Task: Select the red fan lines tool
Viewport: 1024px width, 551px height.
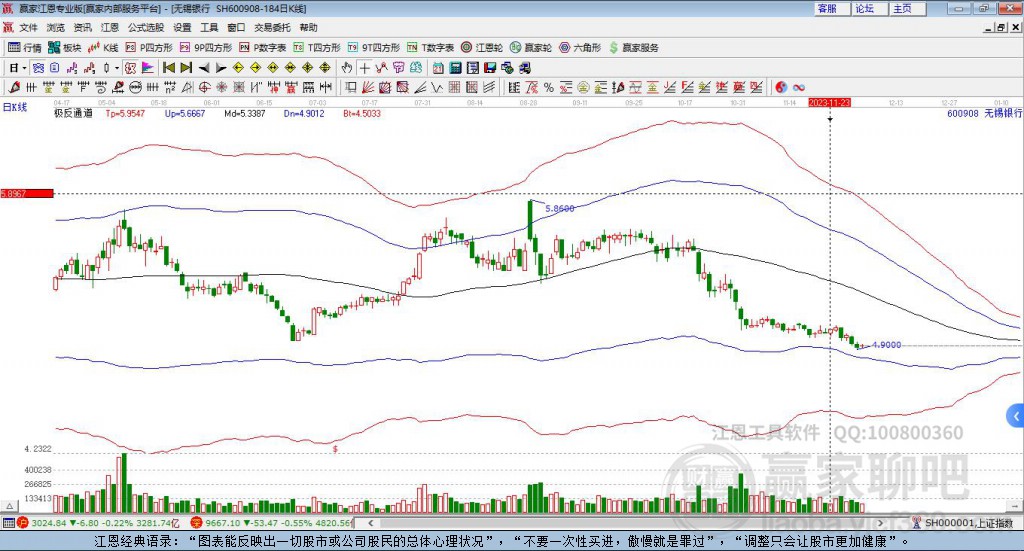Action: pos(368,87)
